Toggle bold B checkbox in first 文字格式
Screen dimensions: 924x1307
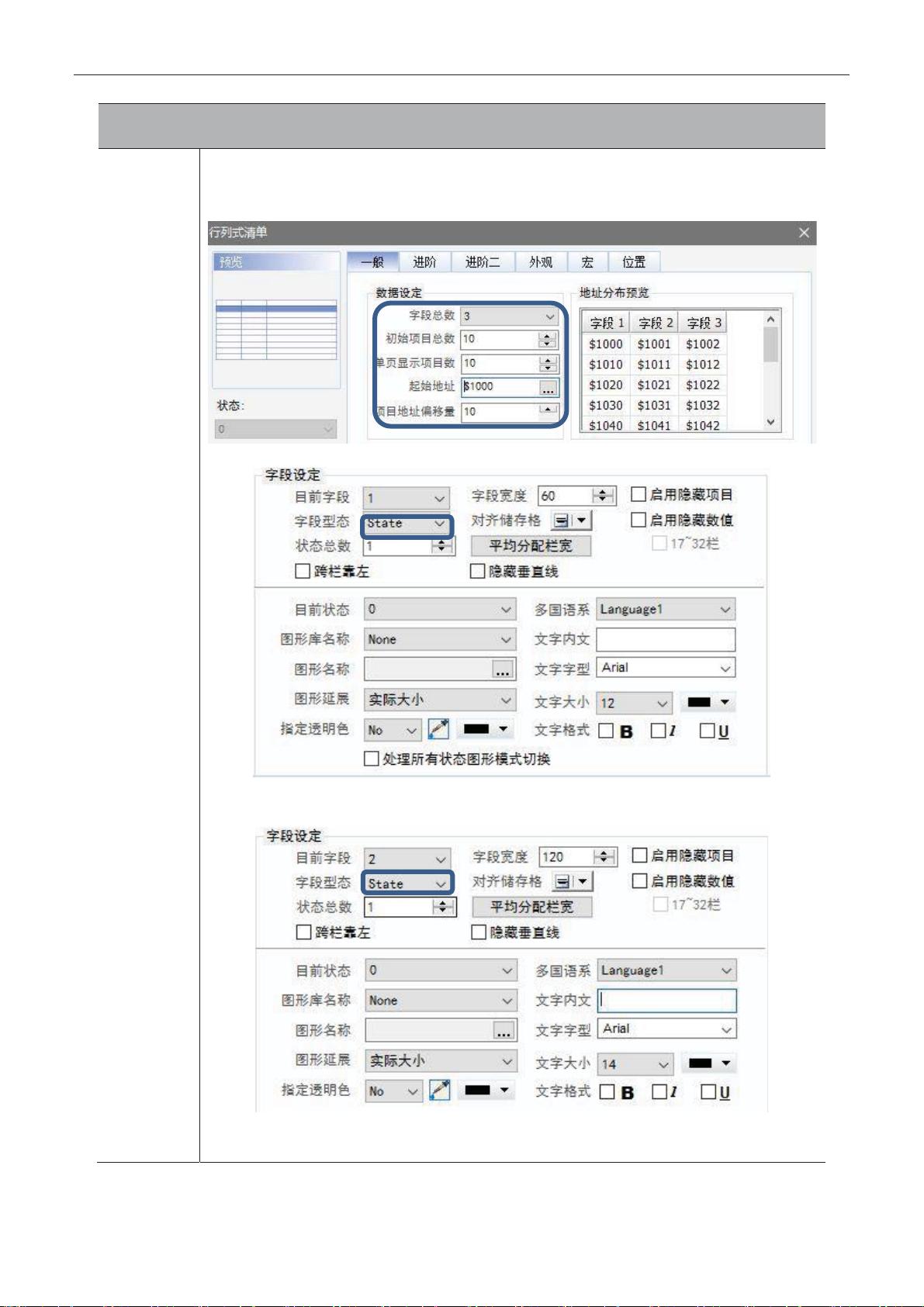pyautogui.click(x=607, y=731)
